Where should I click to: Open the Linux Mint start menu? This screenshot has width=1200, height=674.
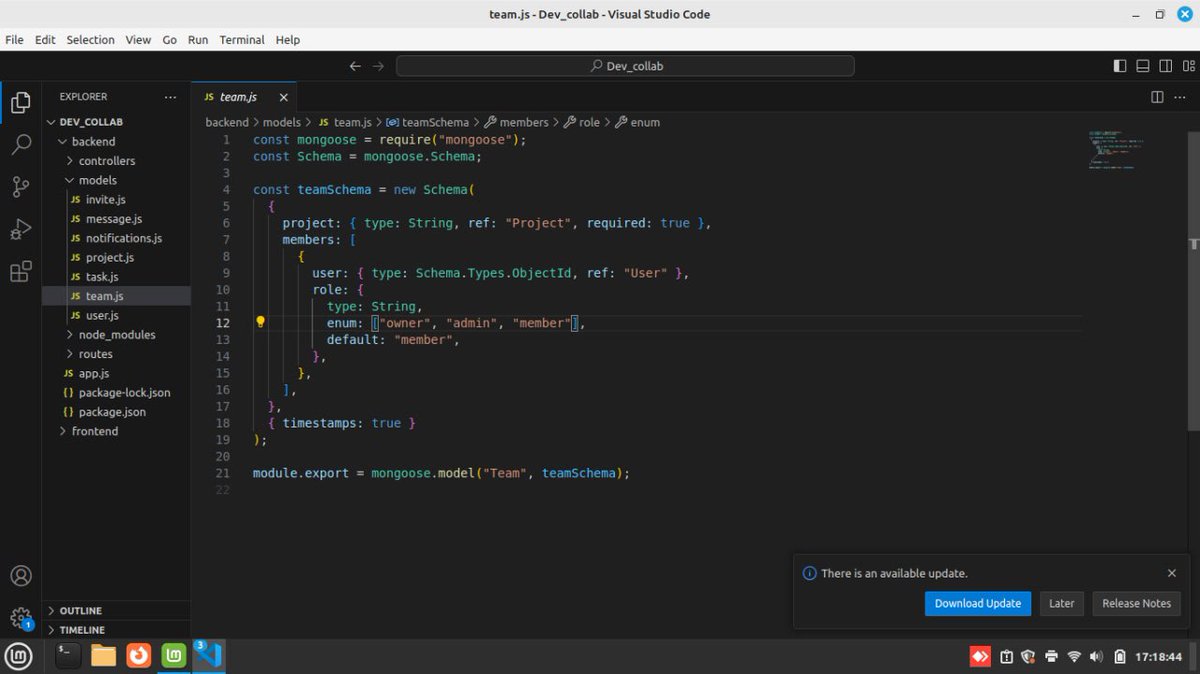tap(19, 656)
